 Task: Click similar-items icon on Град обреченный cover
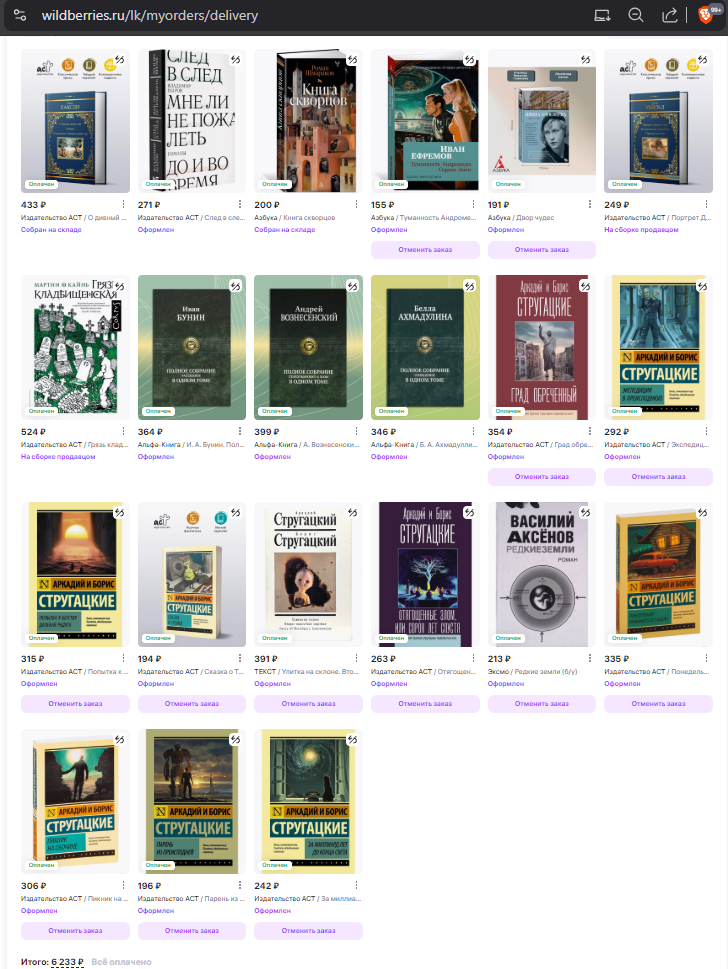[x=585, y=286]
